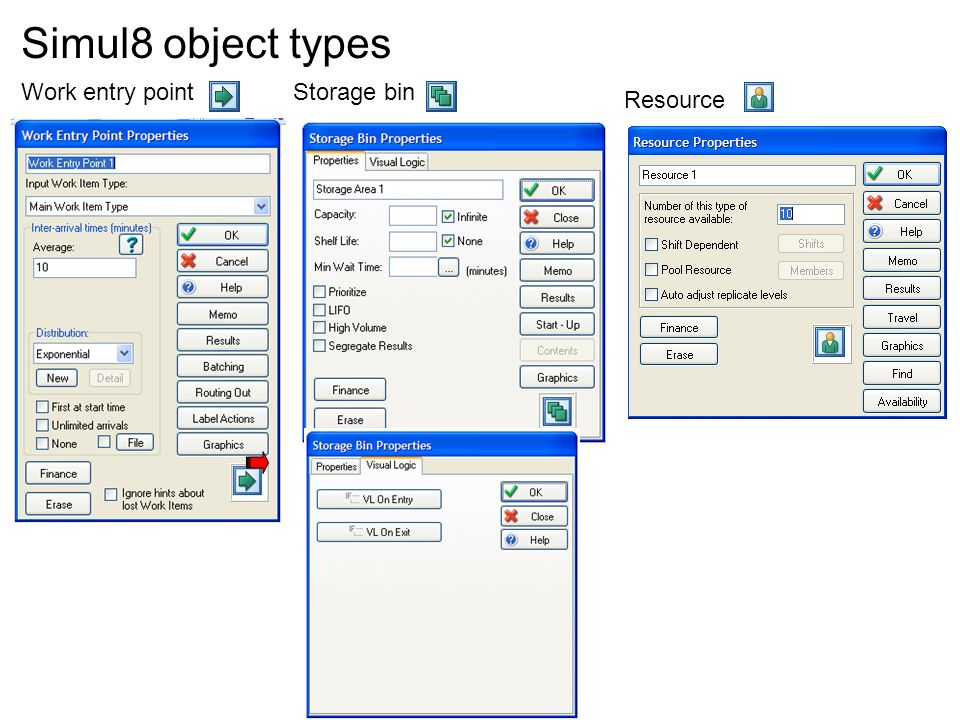
Task: Select the Properties tab in the upper Storage Bin dialog
Action: tap(336, 160)
